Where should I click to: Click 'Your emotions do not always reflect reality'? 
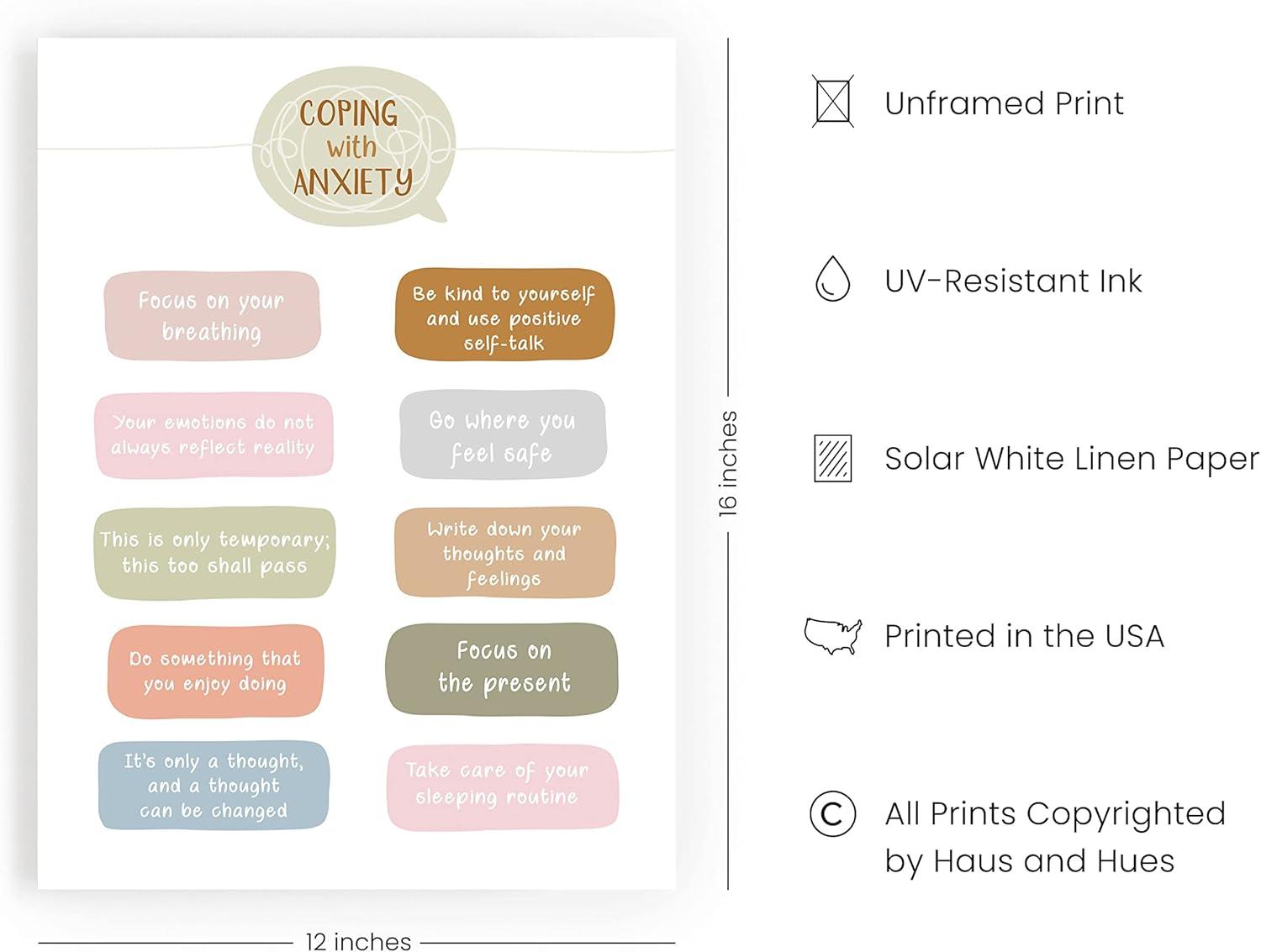tap(214, 434)
